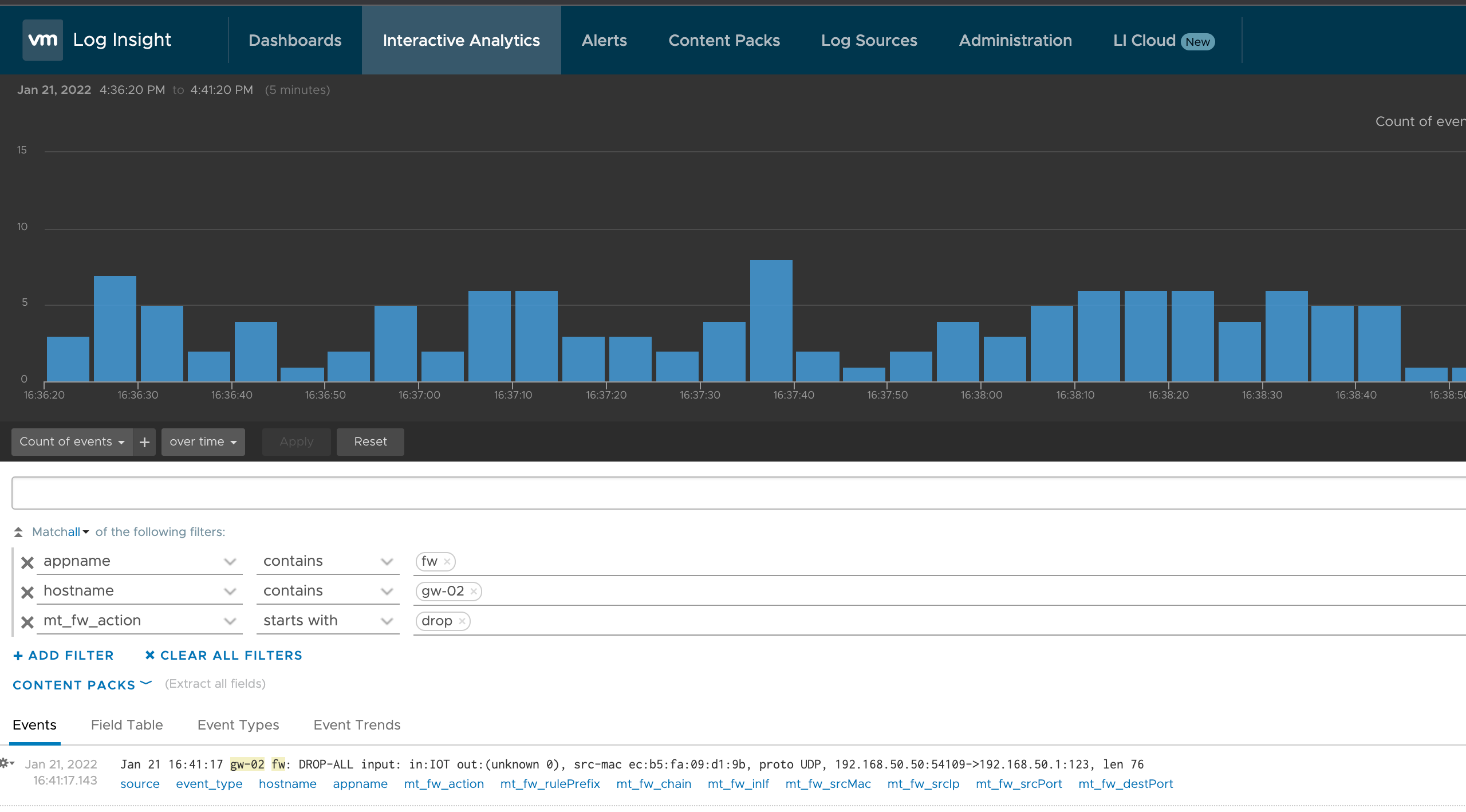
Task: Delete the drop filter value chip
Action: click(462, 621)
